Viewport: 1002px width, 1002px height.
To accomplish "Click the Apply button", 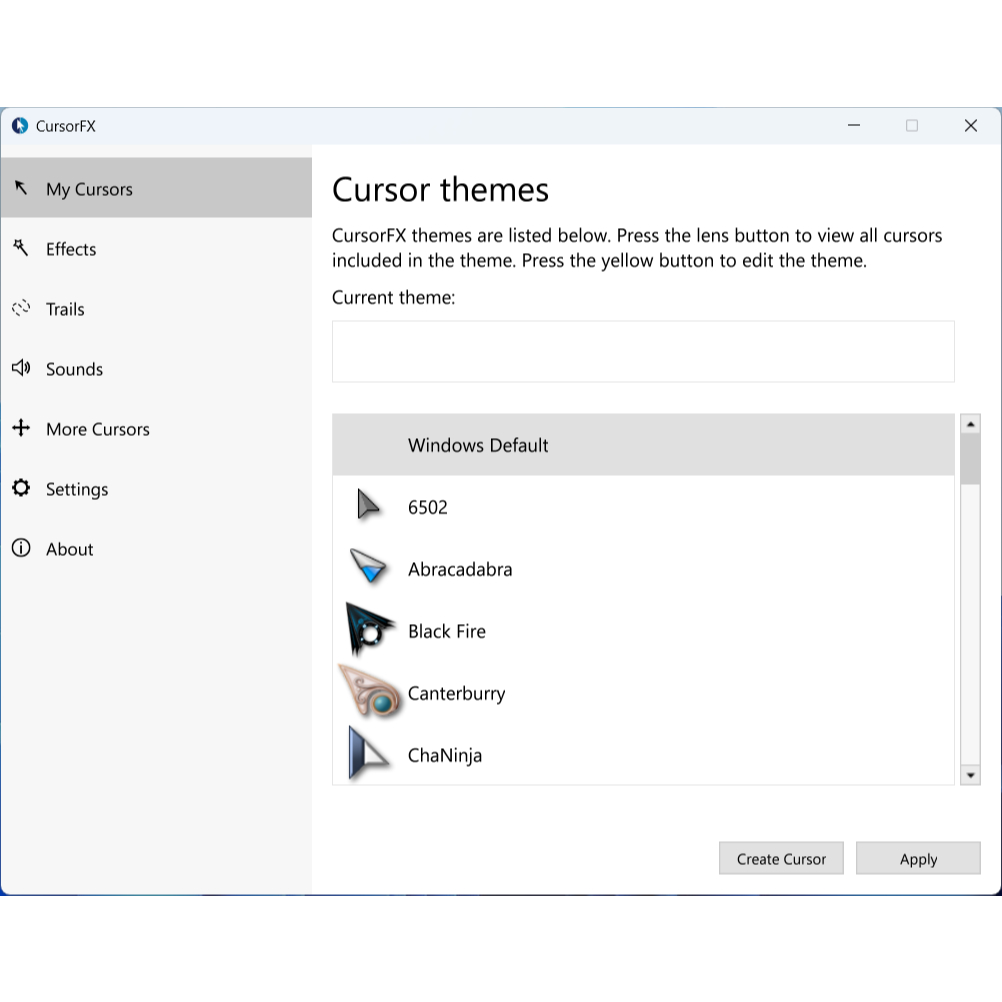I will (917, 858).
